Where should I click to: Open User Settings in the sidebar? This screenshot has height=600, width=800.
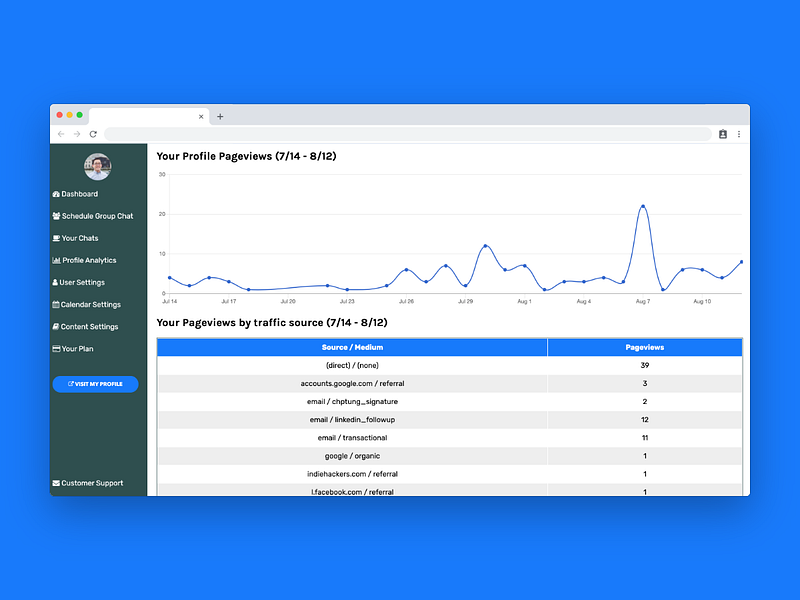tap(79, 282)
